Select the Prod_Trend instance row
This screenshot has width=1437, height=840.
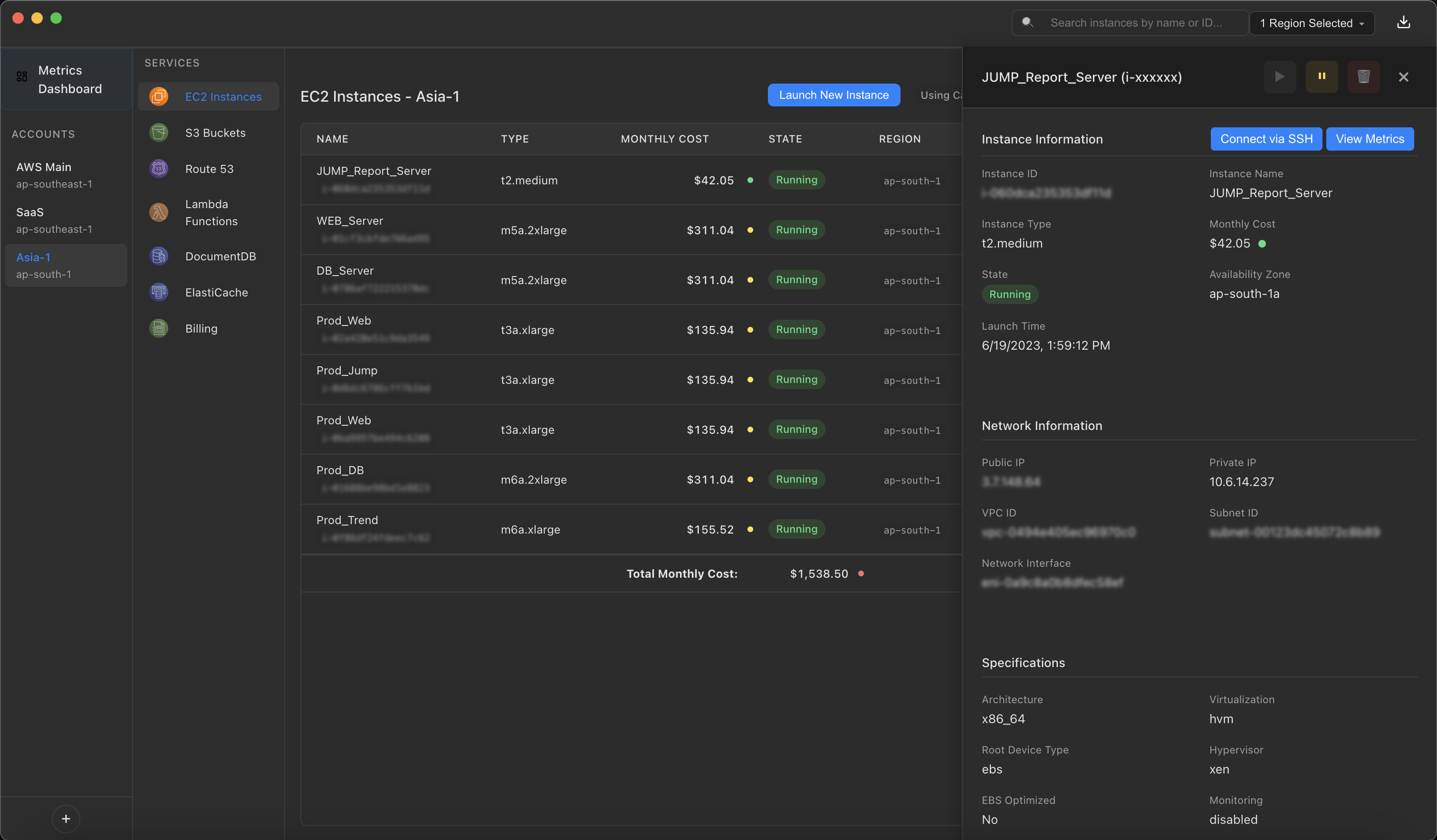pos(631,529)
